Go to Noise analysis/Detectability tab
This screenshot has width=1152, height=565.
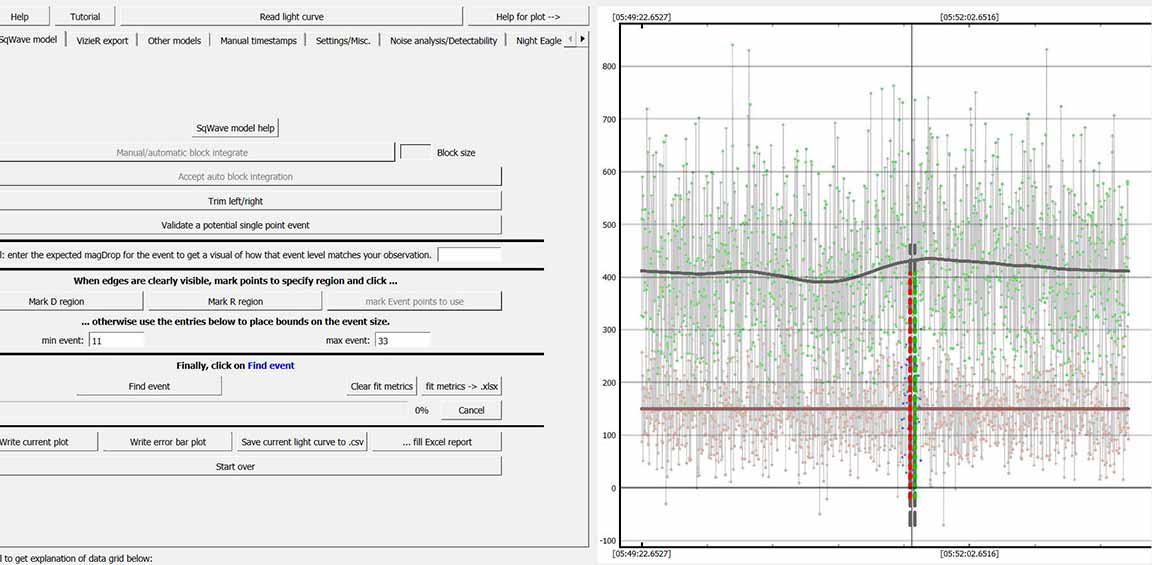click(x=443, y=40)
